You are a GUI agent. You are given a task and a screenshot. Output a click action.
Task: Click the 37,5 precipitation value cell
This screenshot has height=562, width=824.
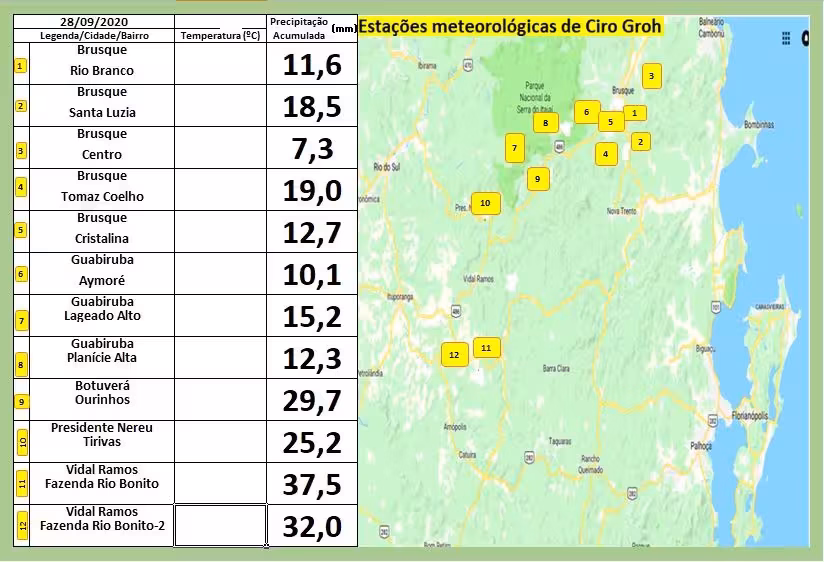312,484
